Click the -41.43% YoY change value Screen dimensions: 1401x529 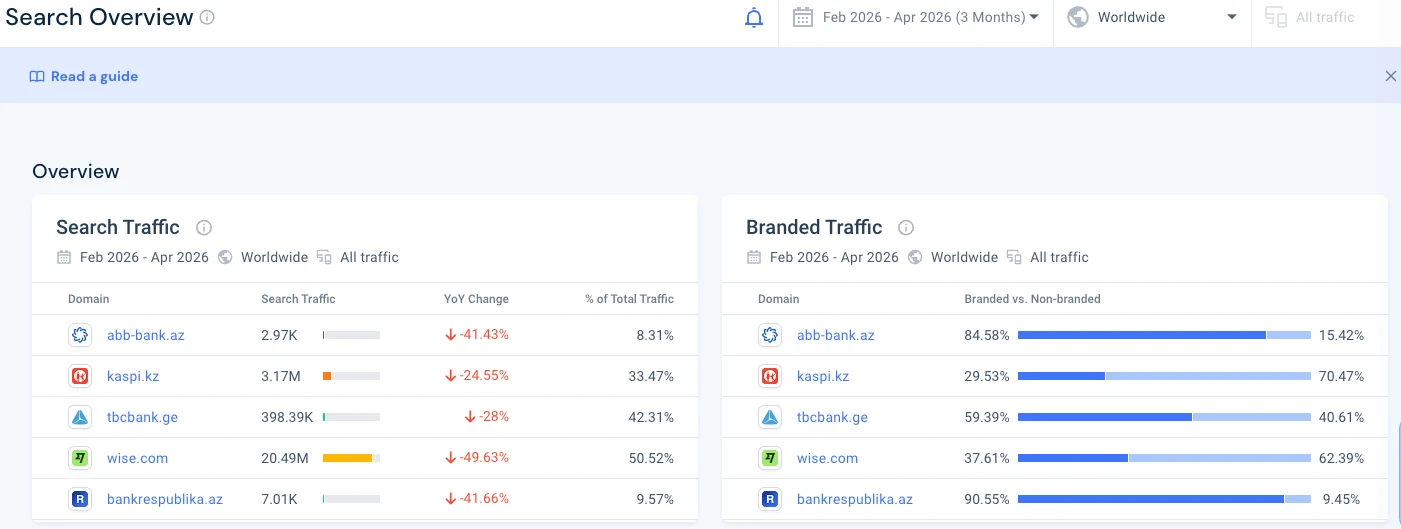(x=477, y=335)
